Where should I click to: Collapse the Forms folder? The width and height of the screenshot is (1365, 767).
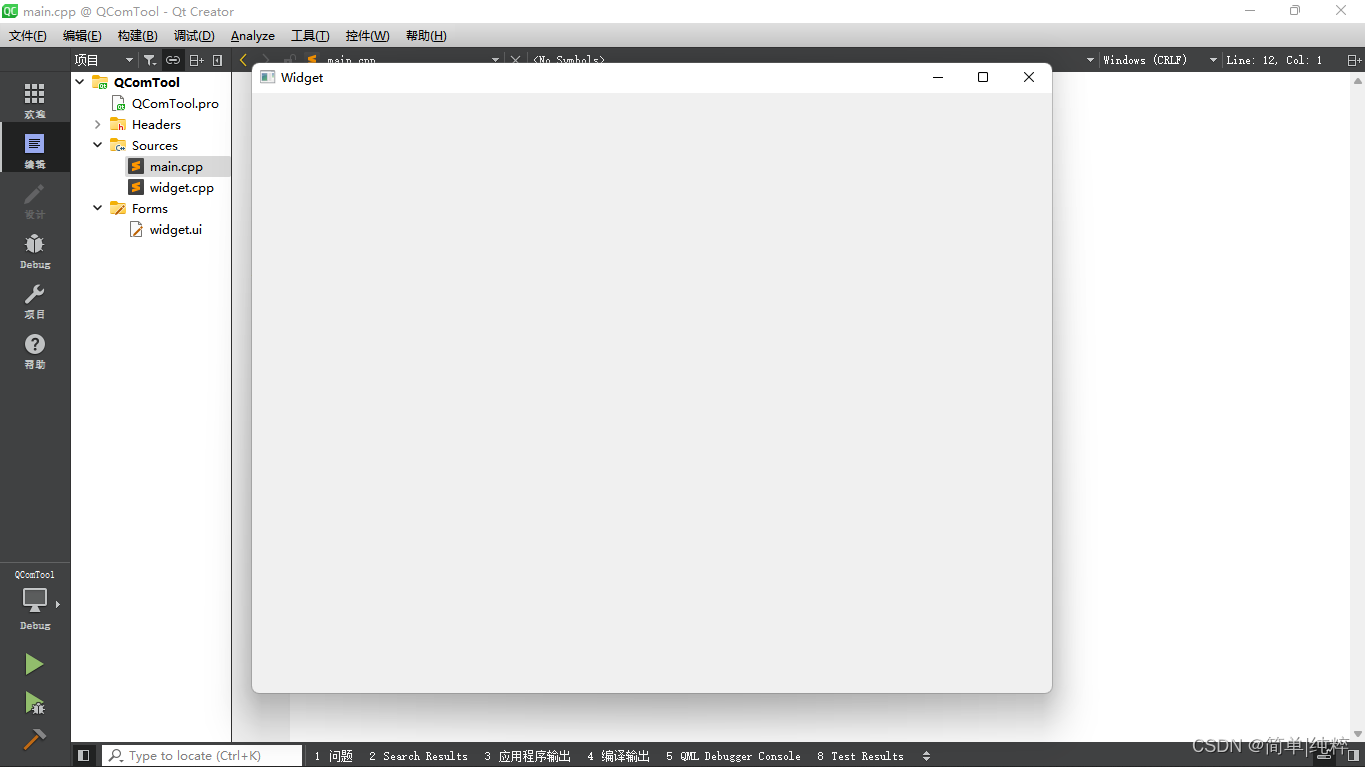pos(98,208)
